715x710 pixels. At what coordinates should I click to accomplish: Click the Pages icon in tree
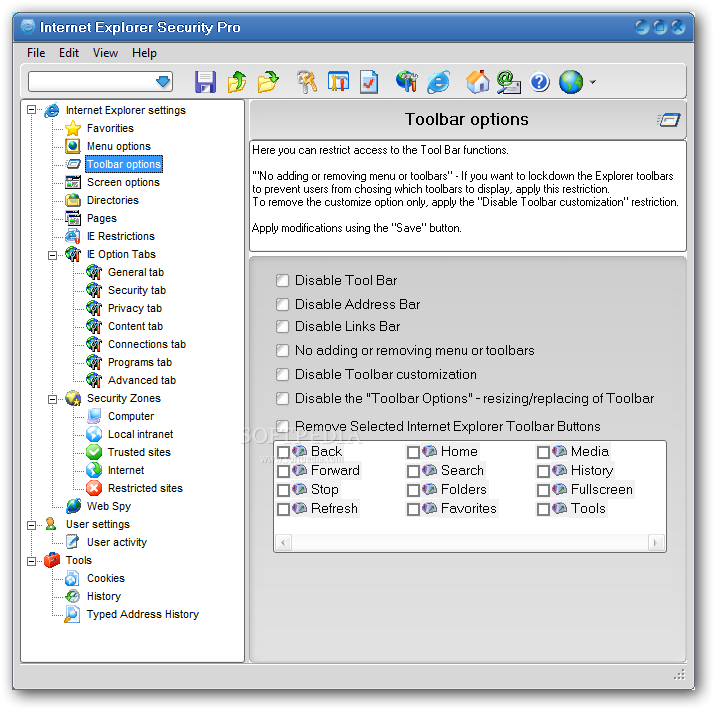73,218
